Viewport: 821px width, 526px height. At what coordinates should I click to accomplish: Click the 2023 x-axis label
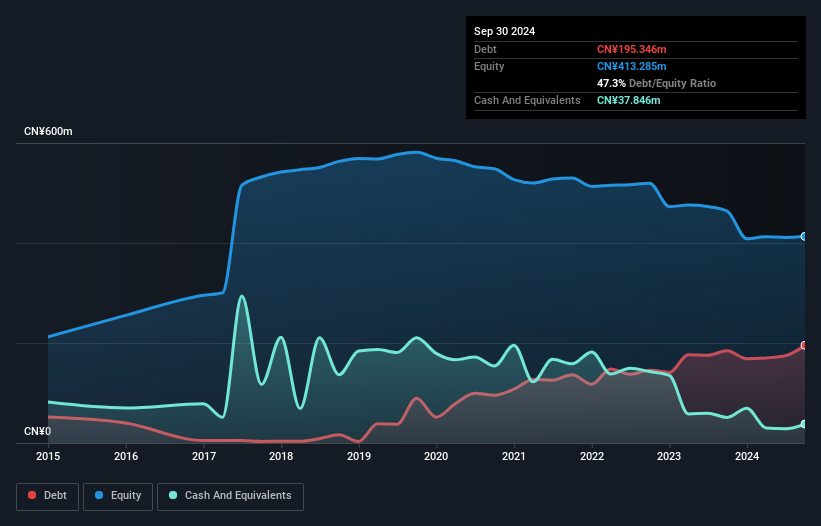[669, 456]
